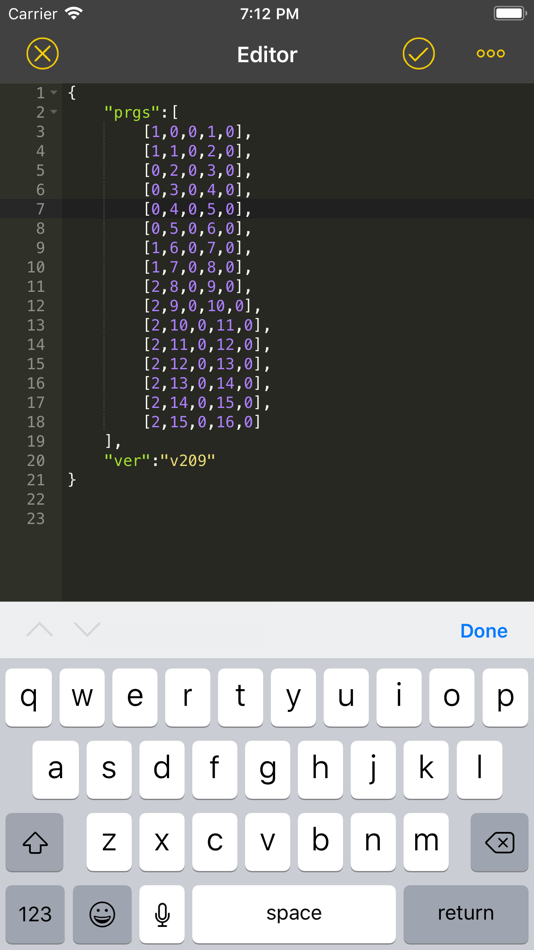
Task: Place cursor on [0,2,0,3,0] line
Action: tap(197, 170)
